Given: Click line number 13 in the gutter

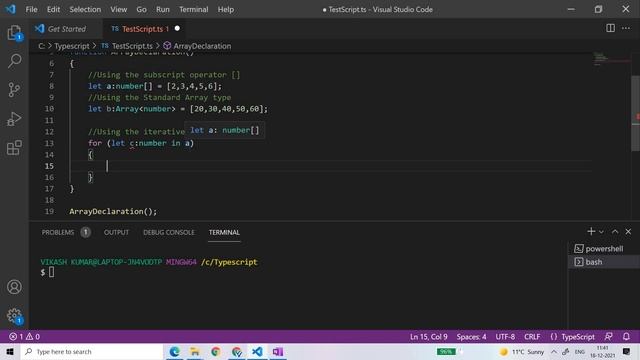Looking at the screenshot, I should coord(49,143).
